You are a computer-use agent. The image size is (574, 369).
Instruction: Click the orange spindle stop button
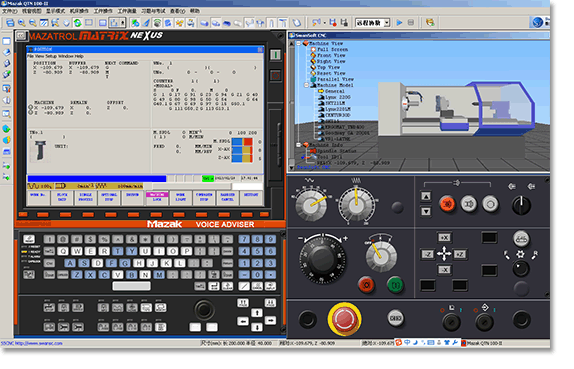pos(447,204)
